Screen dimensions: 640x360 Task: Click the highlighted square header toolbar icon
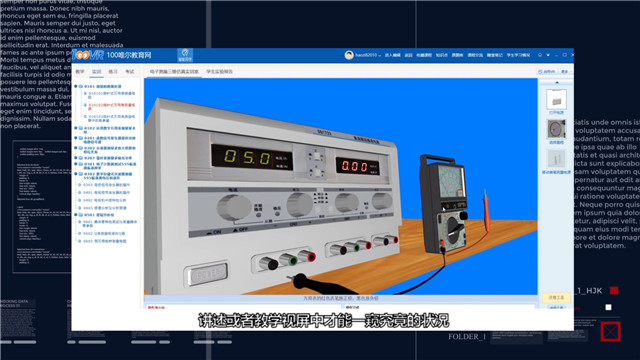[185, 55]
